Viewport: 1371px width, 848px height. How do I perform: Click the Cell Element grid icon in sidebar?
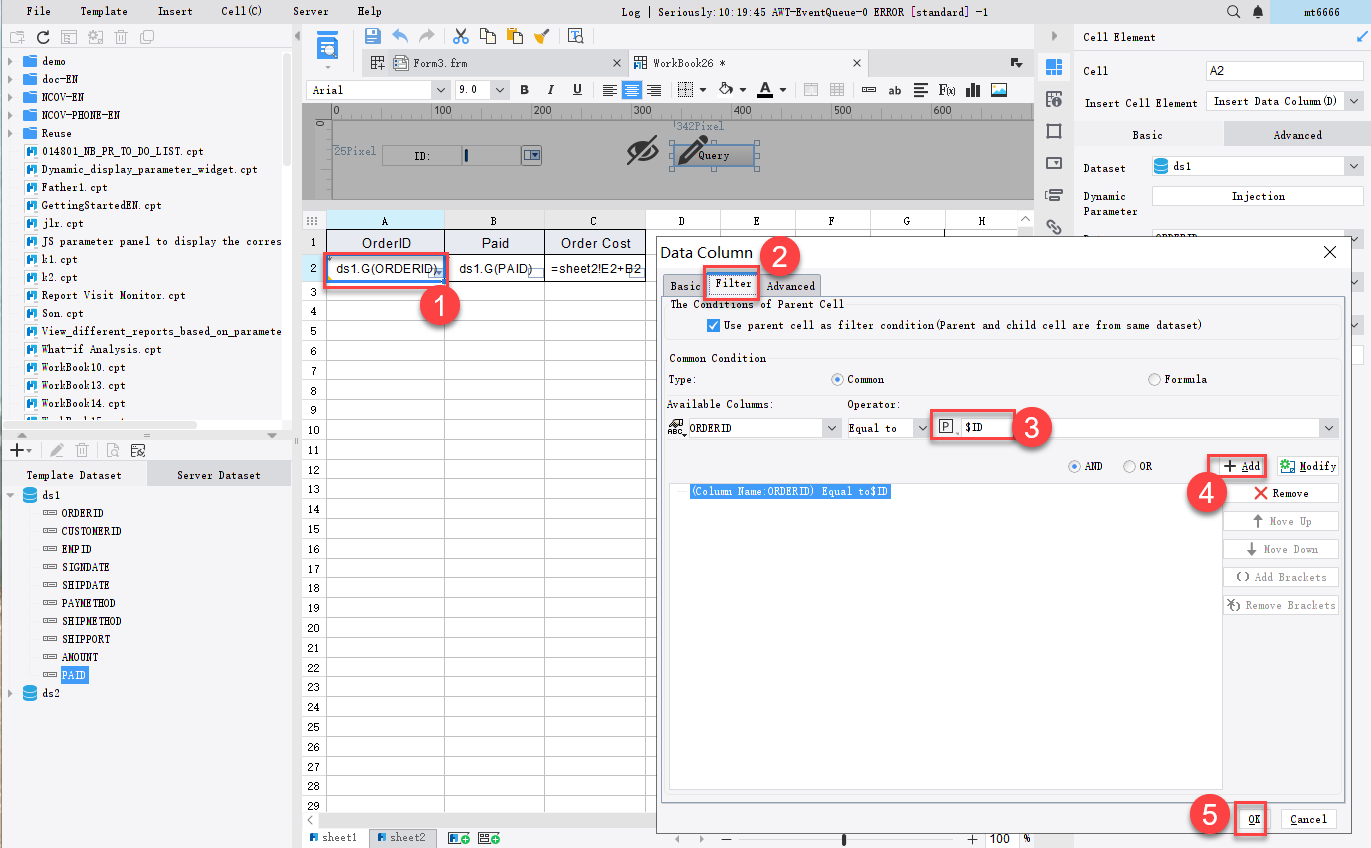1054,67
